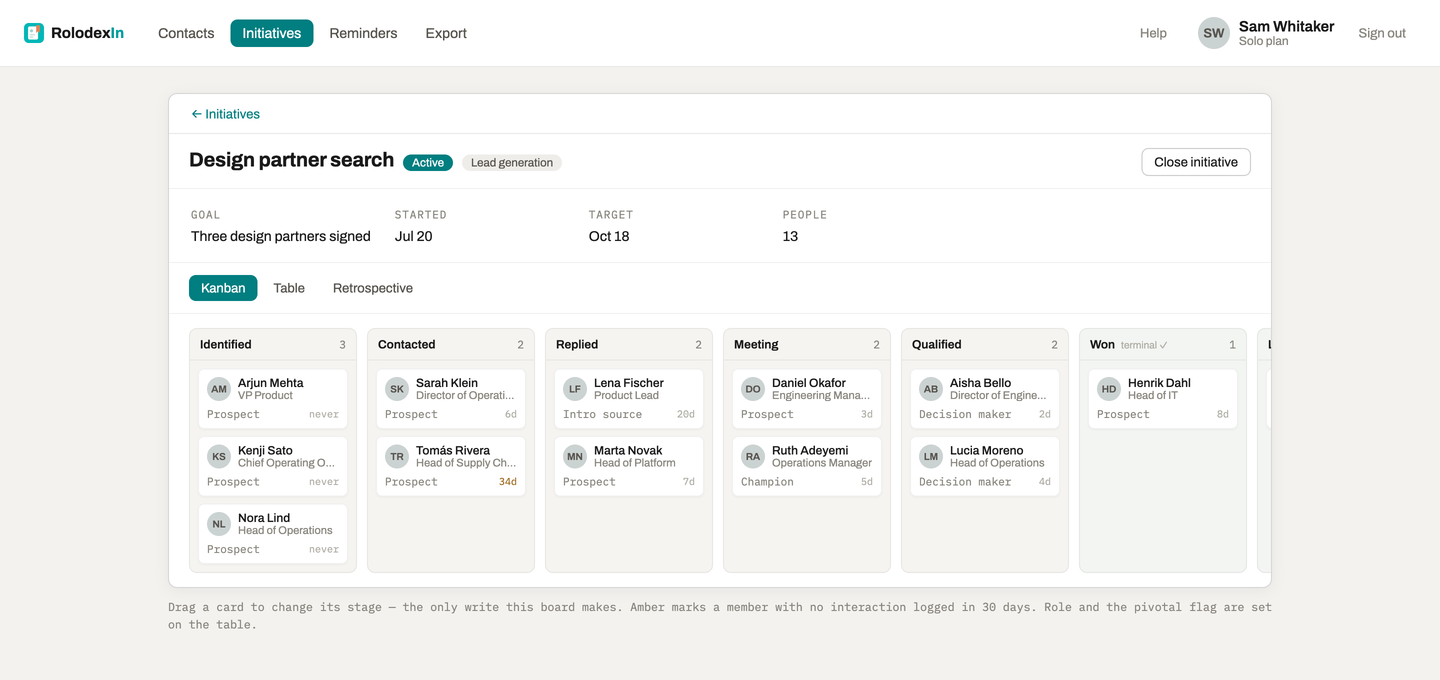Click the Ruth Adeyemi card name
1440x680 pixels.
810,450
